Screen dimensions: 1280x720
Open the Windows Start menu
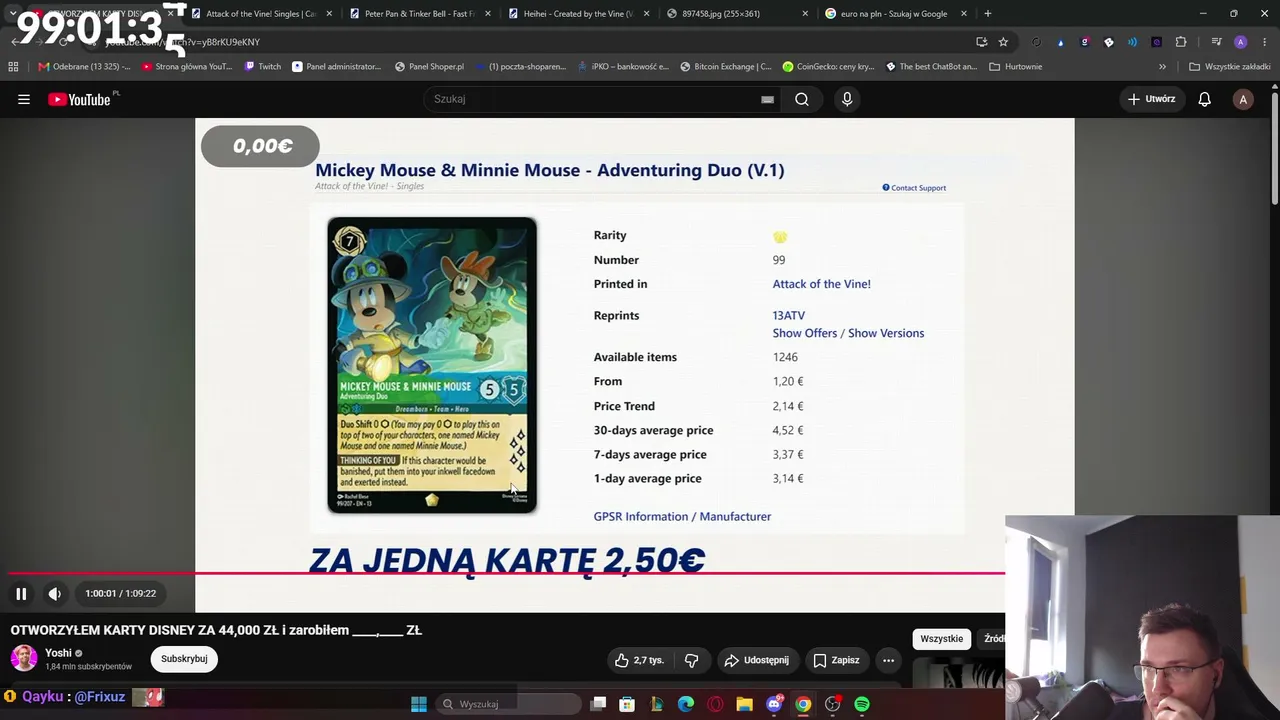click(419, 704)
